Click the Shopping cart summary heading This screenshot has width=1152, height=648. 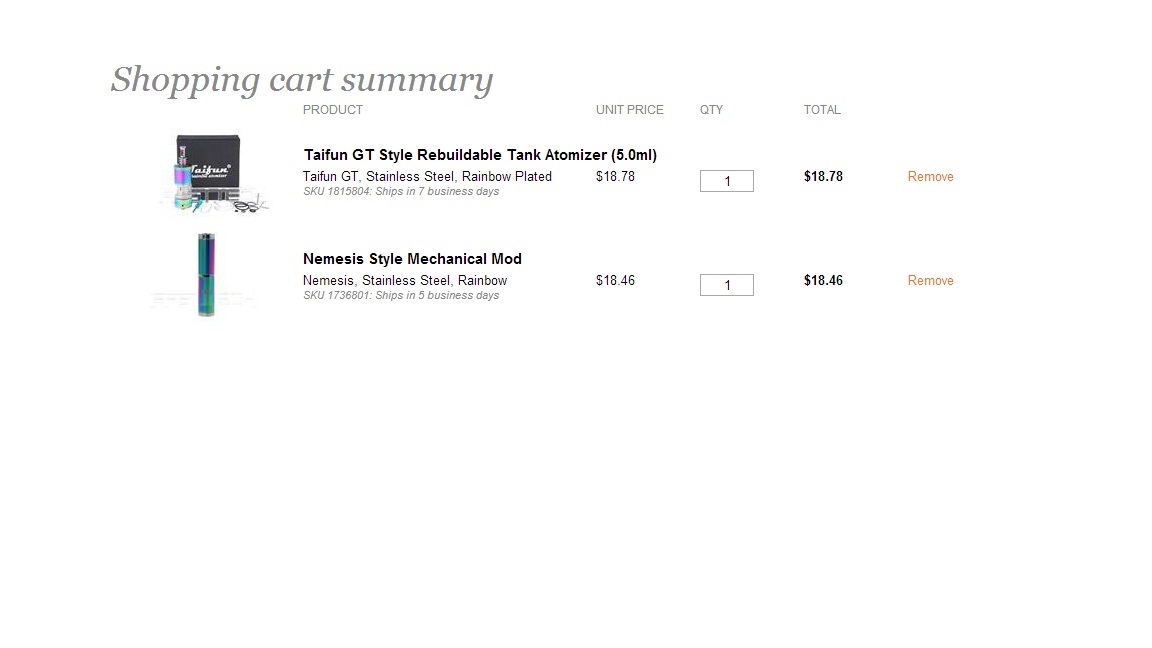[301, 80]
